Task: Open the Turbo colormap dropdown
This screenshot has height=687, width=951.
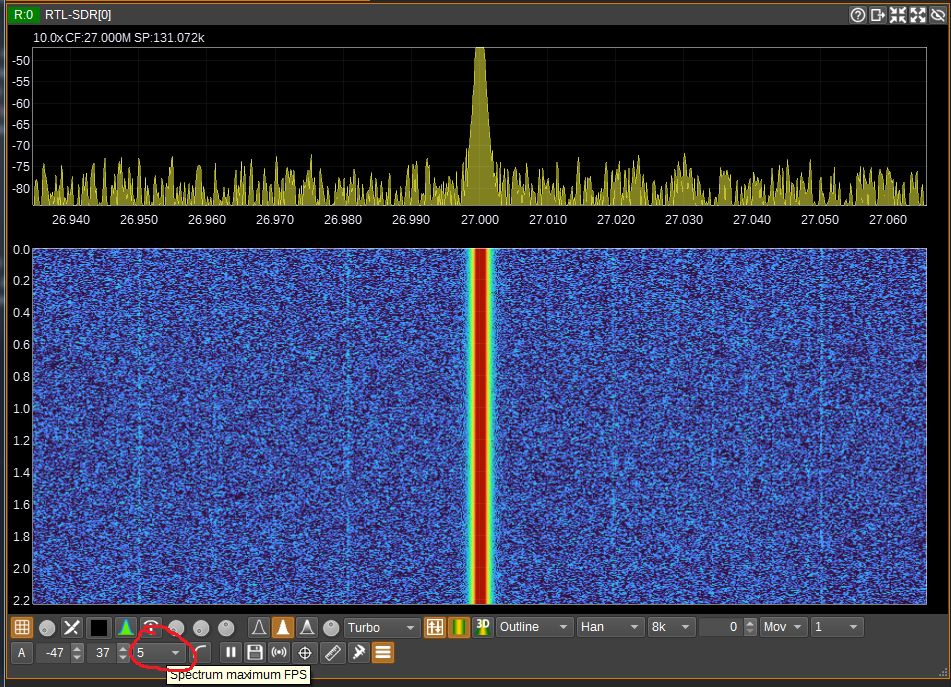Action: [381, 628]
